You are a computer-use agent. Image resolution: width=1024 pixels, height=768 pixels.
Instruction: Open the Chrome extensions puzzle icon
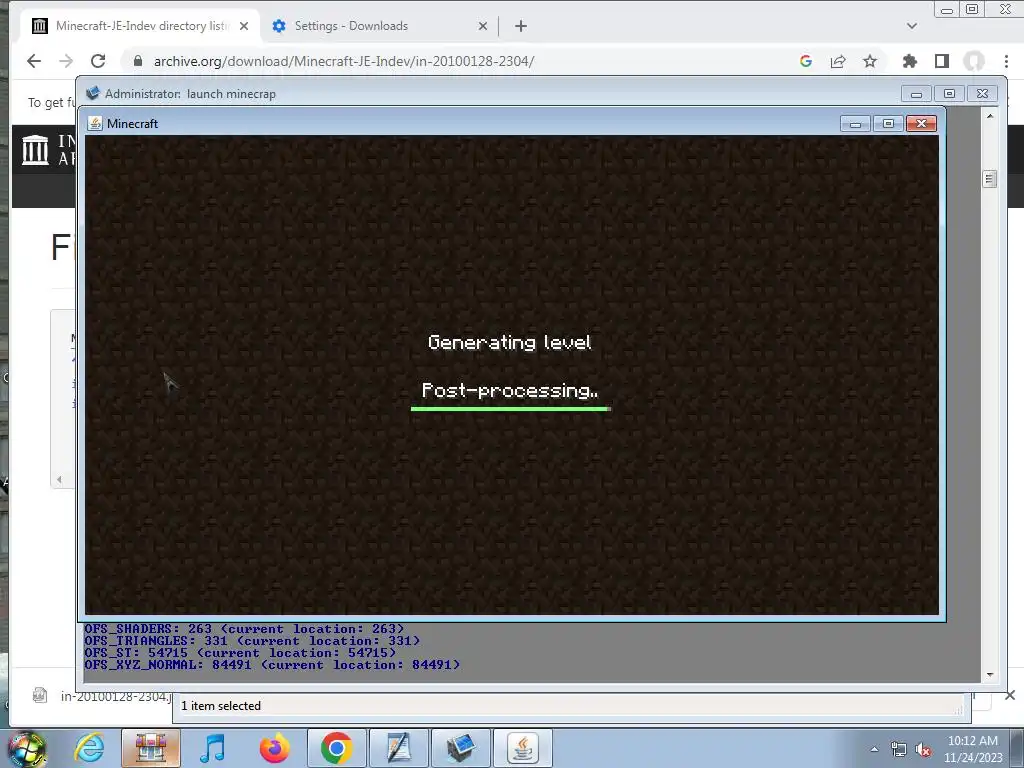point(910,61)
